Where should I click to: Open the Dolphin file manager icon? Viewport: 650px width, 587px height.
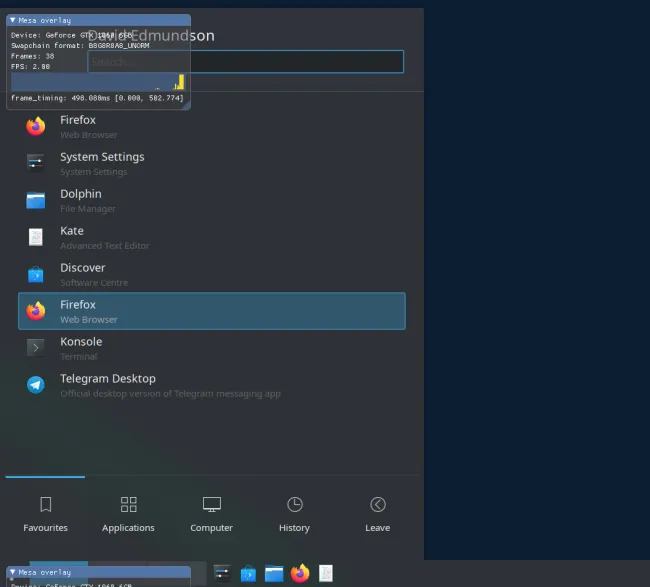(x=36, y=200)
